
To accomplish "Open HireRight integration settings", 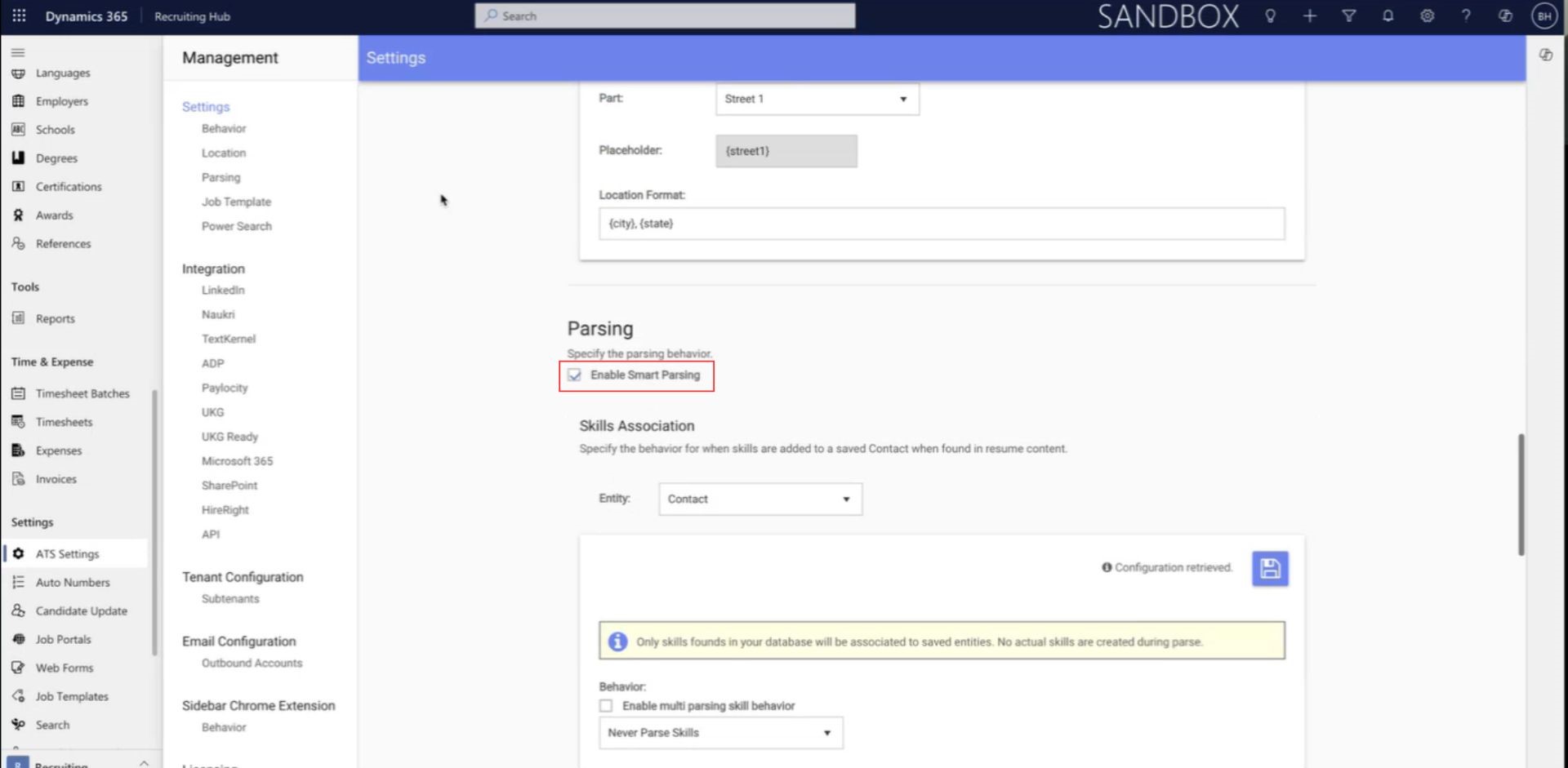I will (225, 511).
